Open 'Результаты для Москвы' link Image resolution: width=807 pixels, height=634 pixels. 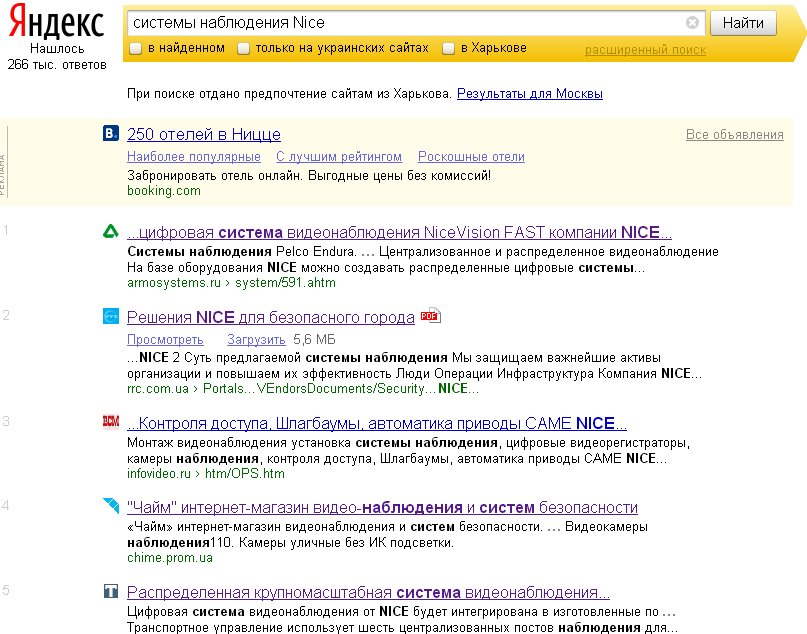[x=530, y=94]
